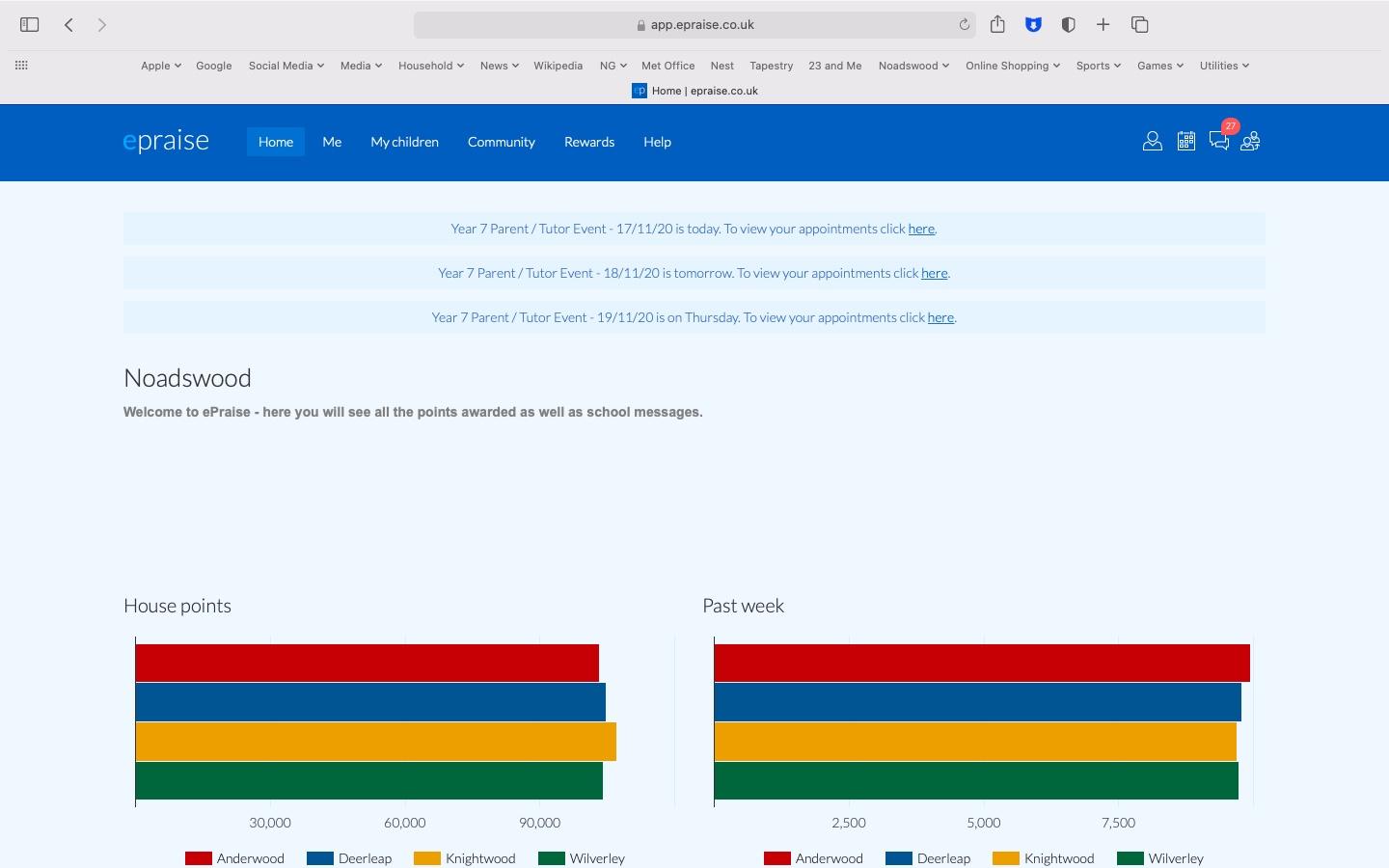Expand the Social Media bookmarks folder
Viewport: 1389px width, 868px height.
click(286, 66)
